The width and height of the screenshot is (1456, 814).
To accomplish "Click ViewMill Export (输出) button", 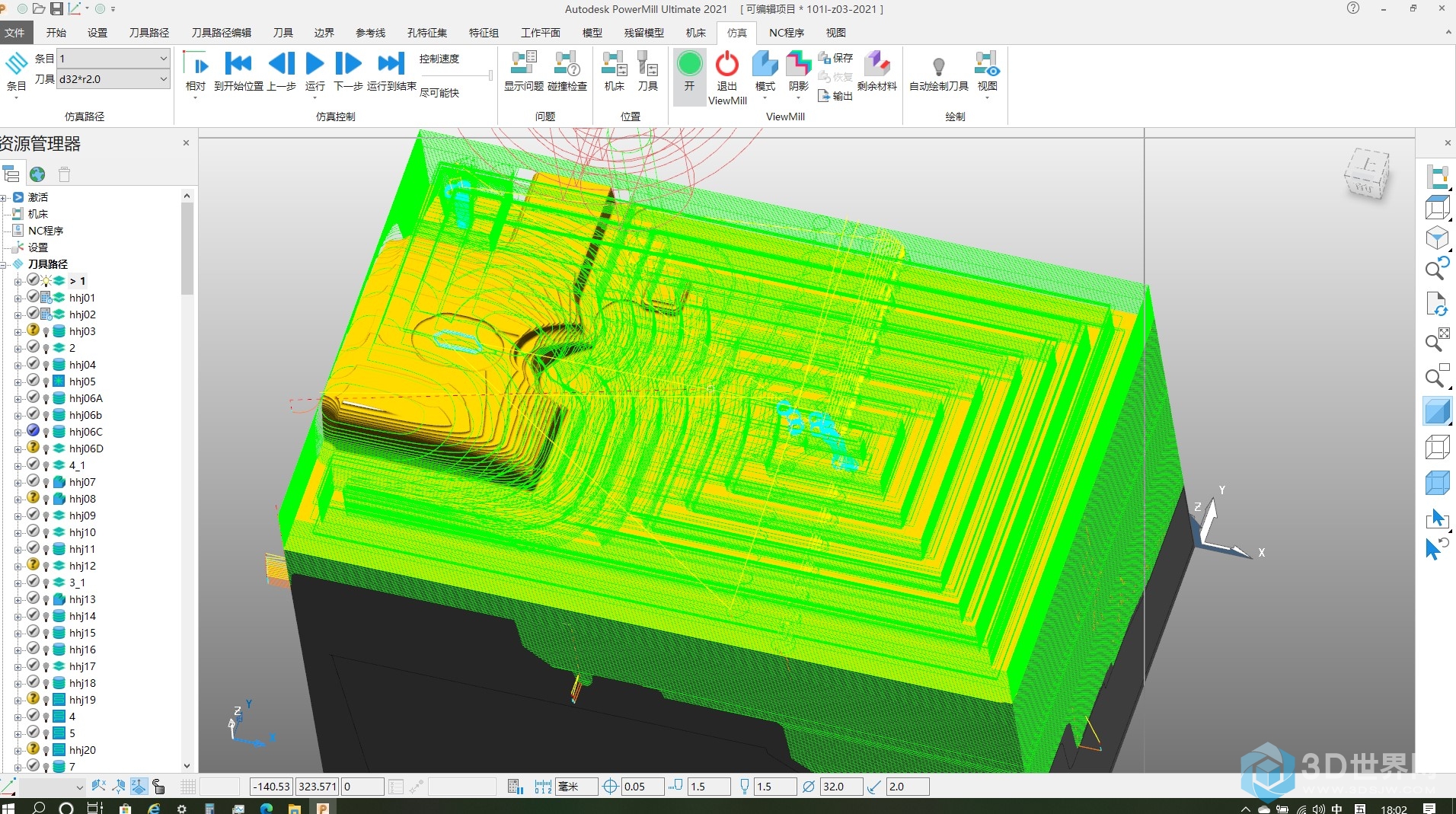I will tap(835, 96).
